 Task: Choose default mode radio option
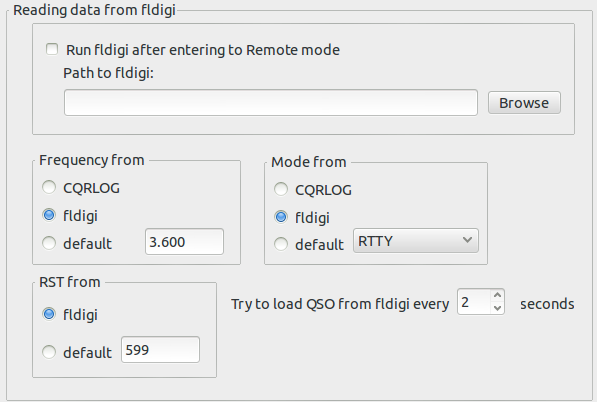pyautogui.click(x=281, y=244)
